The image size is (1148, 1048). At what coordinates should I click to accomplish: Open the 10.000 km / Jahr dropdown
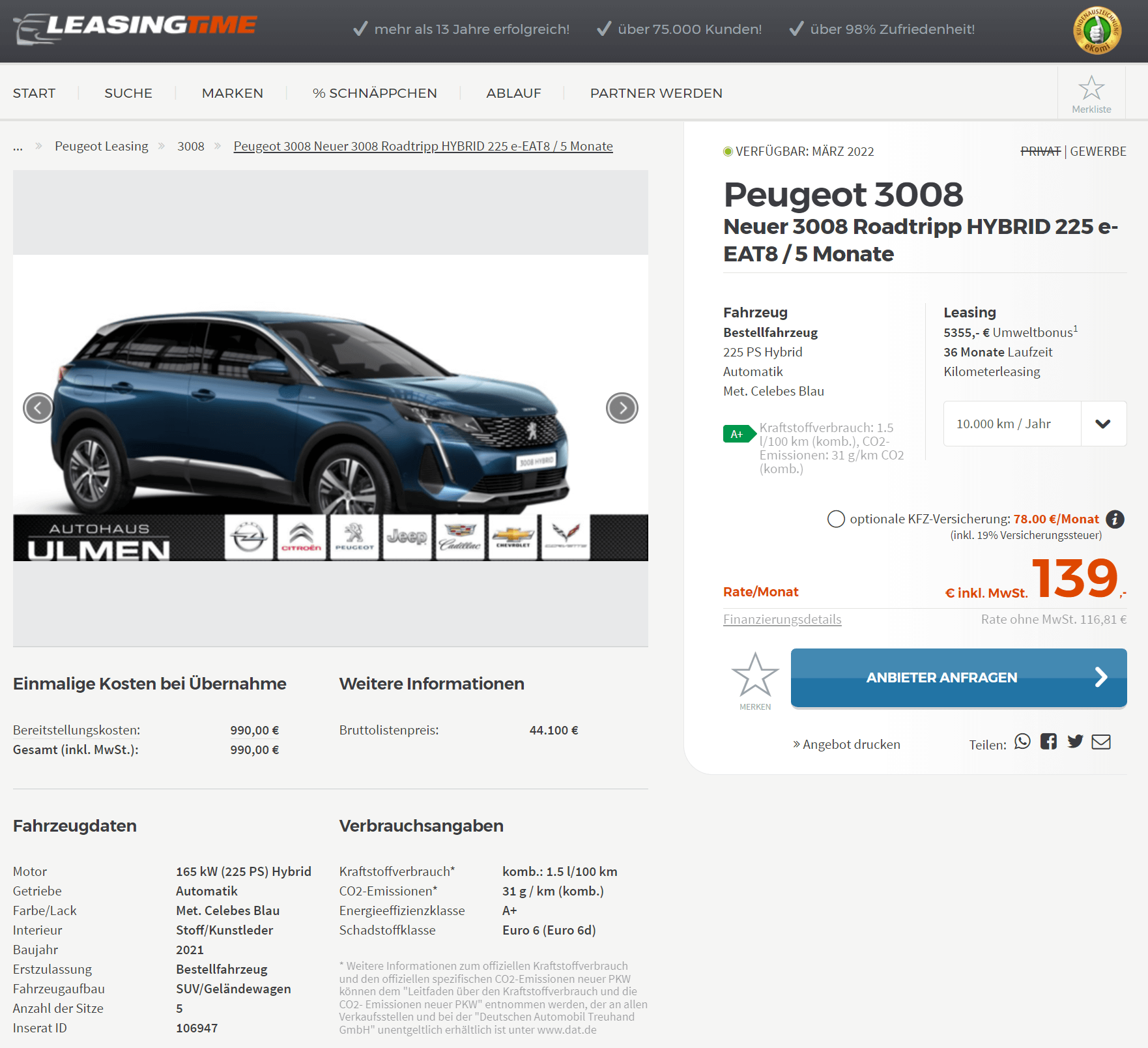point(1035,424)
